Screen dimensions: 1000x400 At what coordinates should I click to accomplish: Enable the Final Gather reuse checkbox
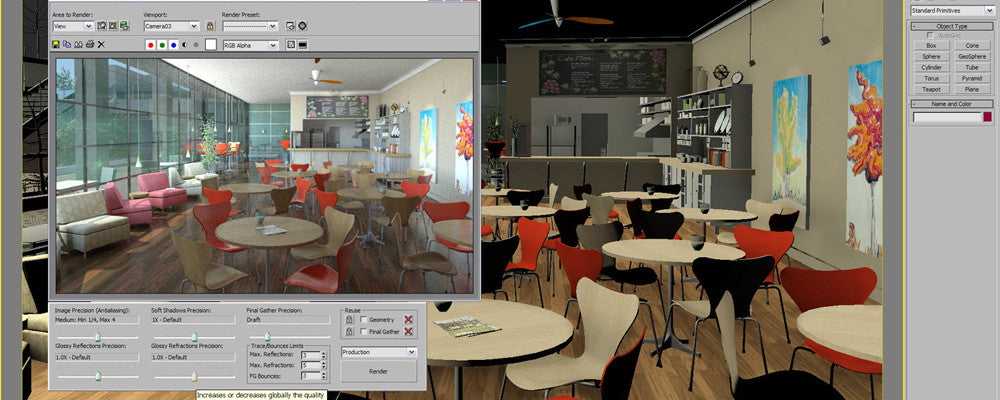(x=364, y=331)
